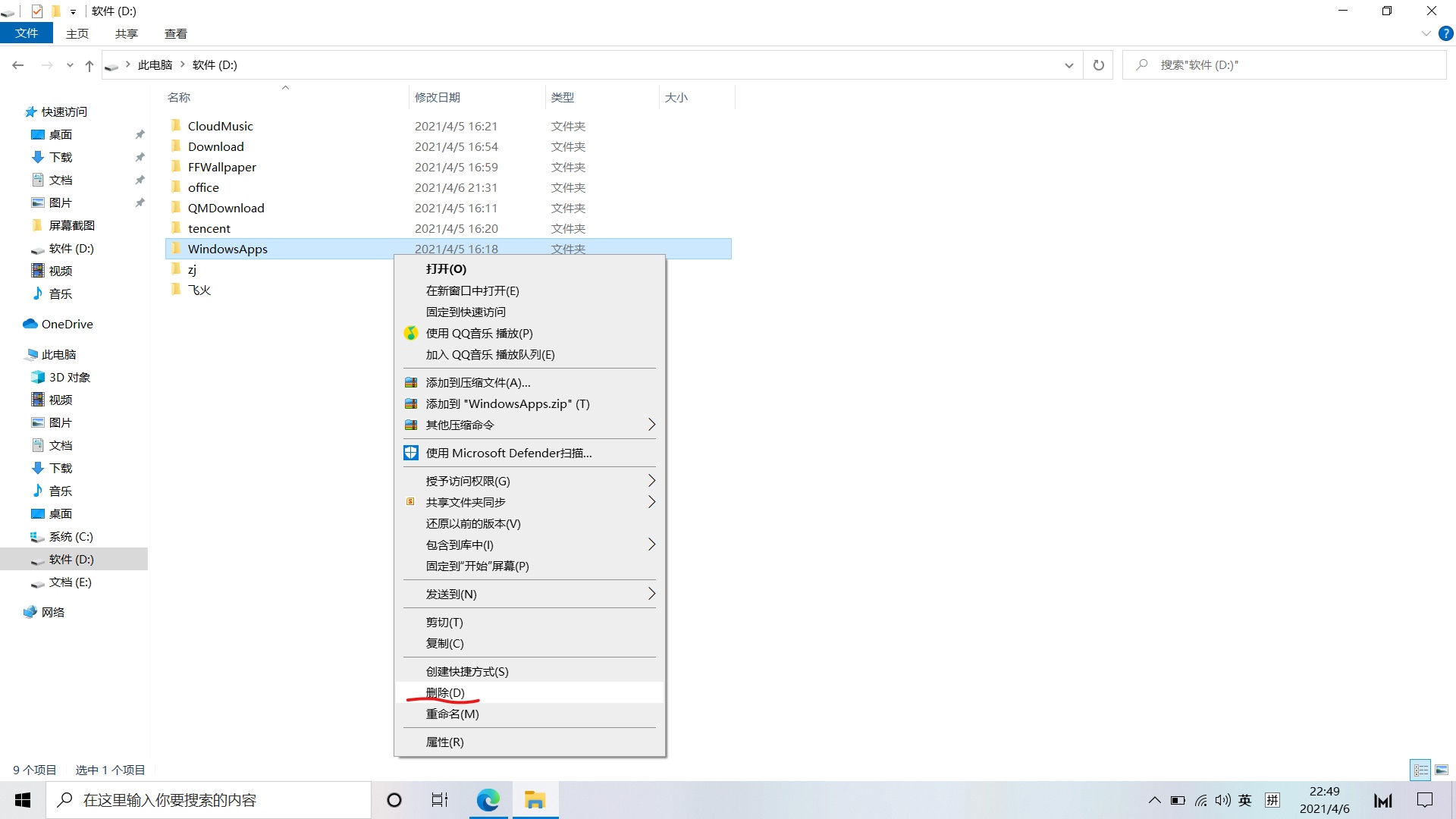Sort files by 修改日期 column header
This screenshot has height=819, width=1456.
[x=438, y=97]
